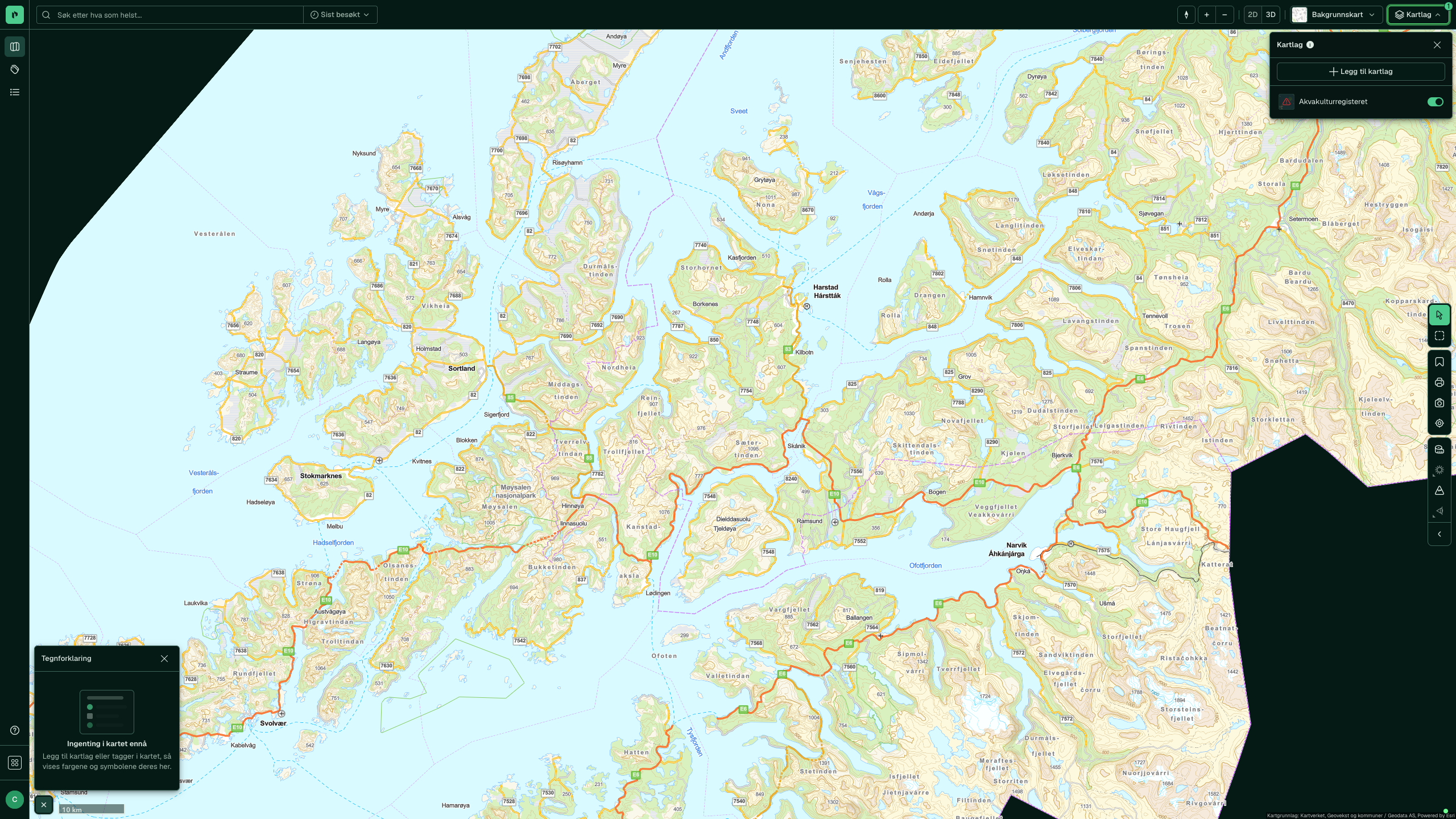The width and height of the screenshot is (1456, 819).
Task: Open the measuring tape tool
Action: coord(1440,450)
